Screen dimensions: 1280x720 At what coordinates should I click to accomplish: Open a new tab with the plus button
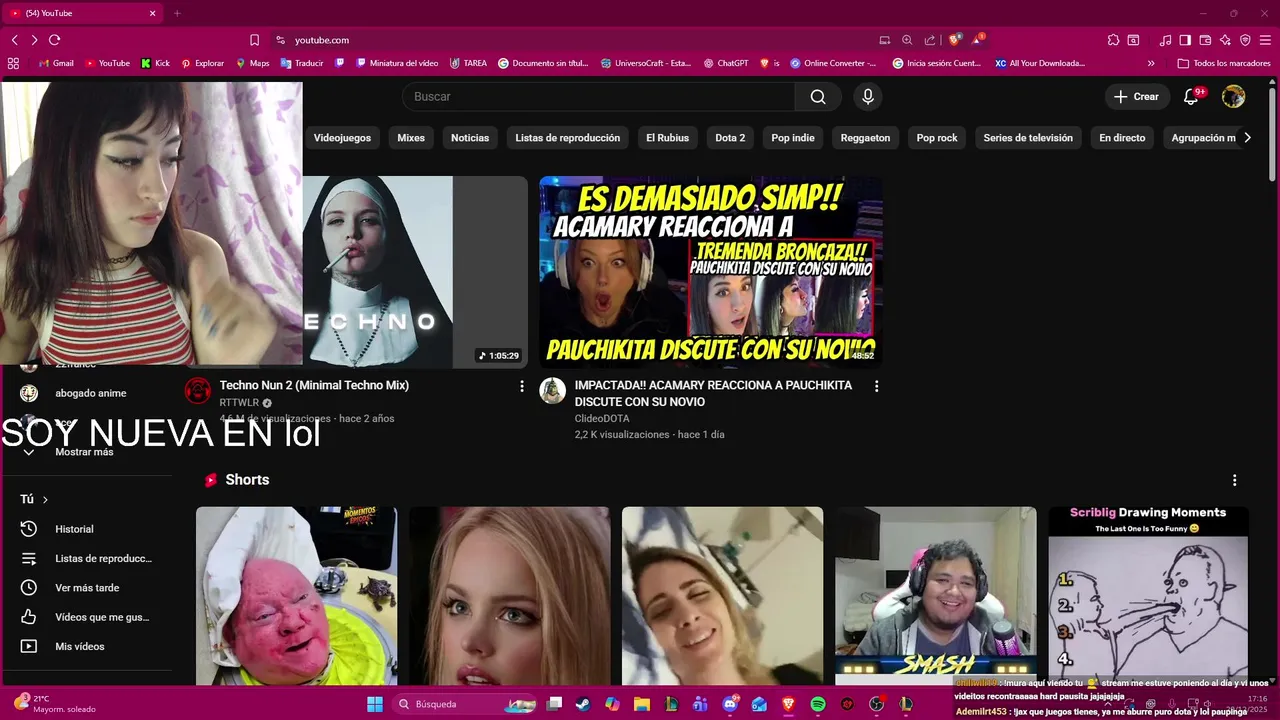[x=177, y=13]
